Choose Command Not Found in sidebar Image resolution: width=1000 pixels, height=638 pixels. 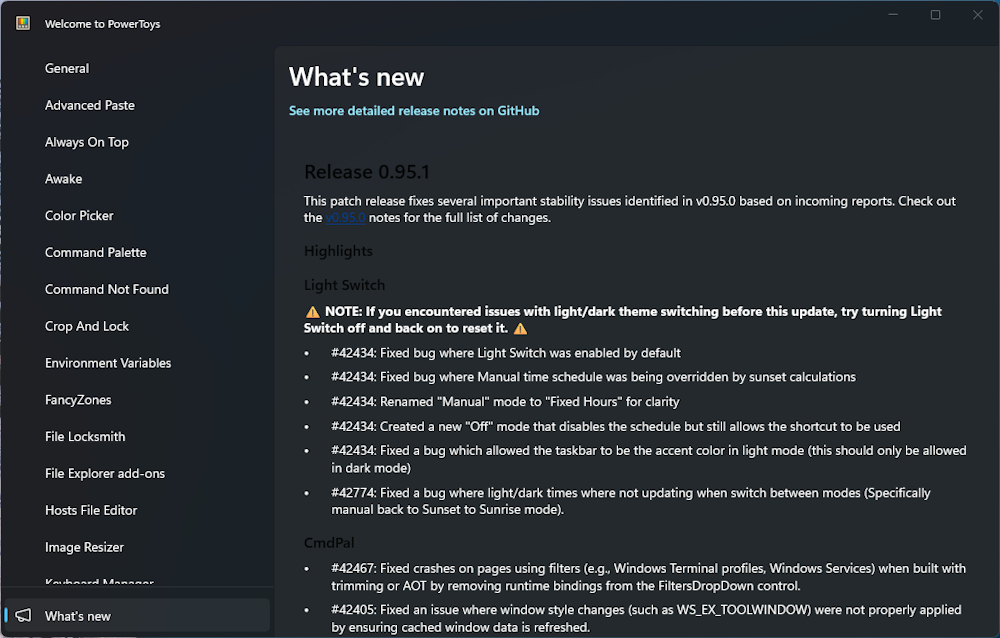pos(107,290)
